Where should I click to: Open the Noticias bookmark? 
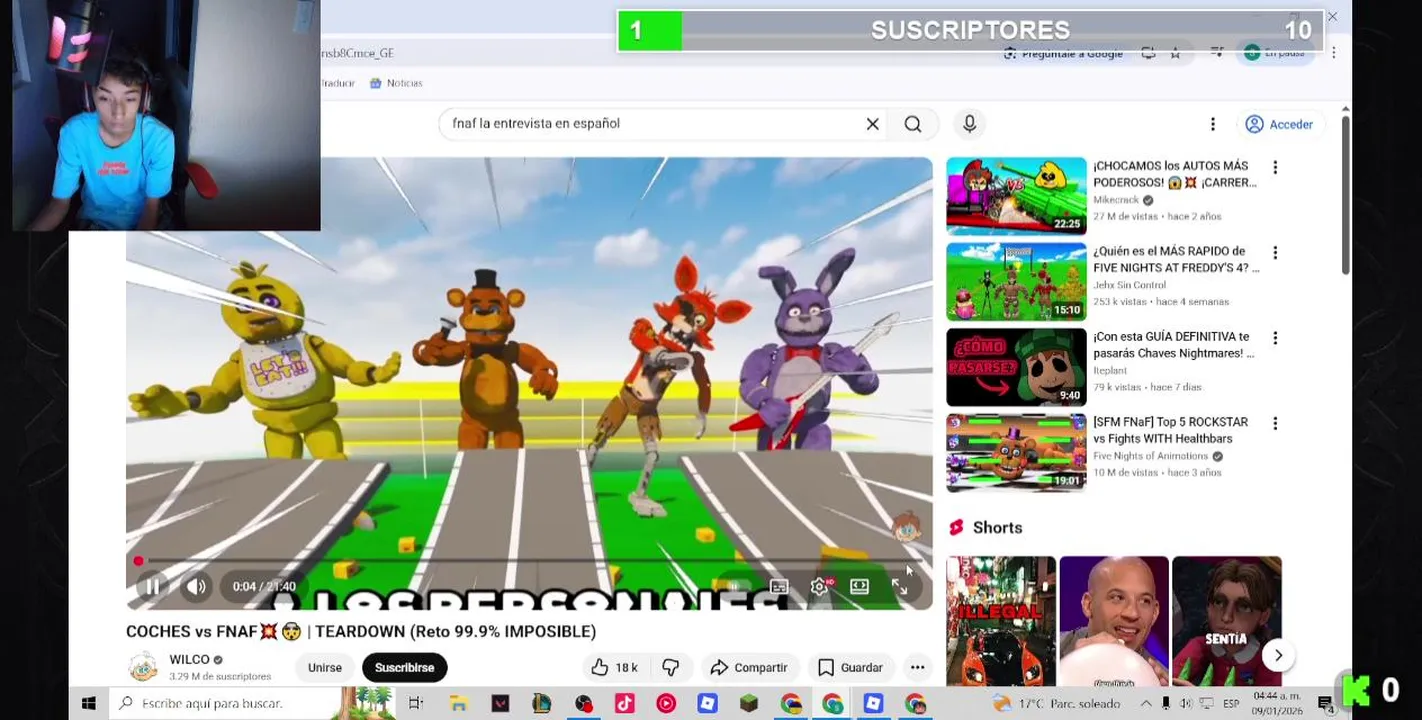(x=396, y=83)
